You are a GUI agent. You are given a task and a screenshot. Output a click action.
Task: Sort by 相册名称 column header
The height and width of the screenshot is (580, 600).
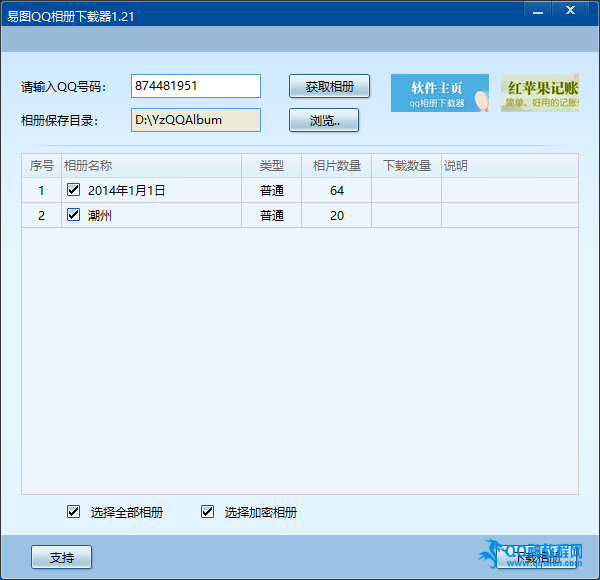(151, 166)
